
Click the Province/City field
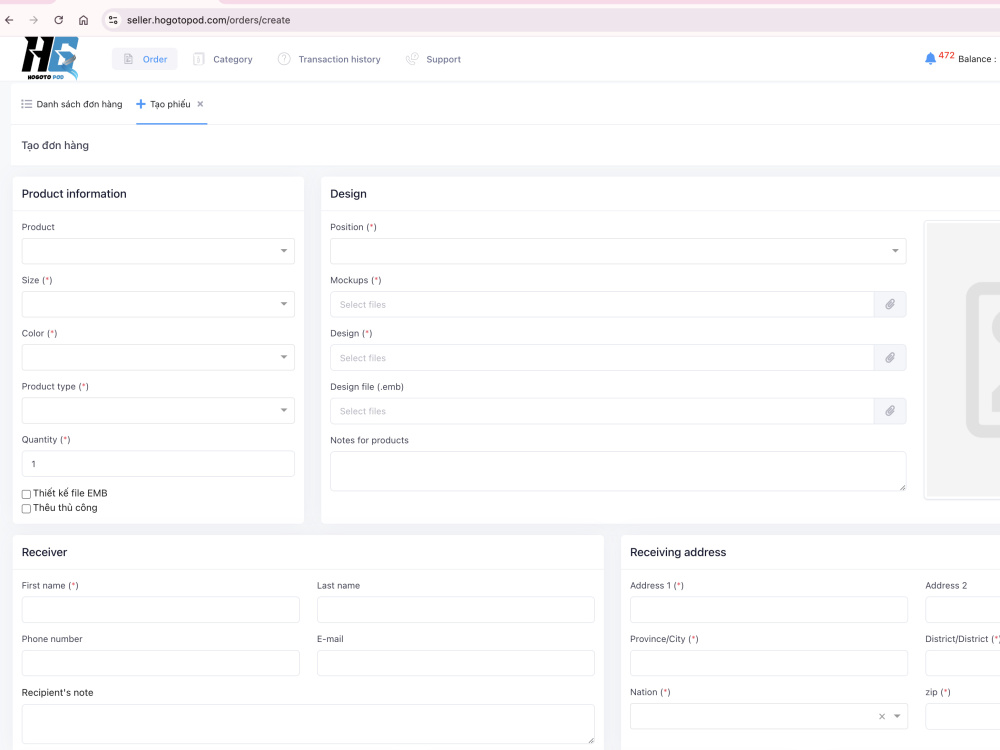pyautogui.click(x=768, y=663)
